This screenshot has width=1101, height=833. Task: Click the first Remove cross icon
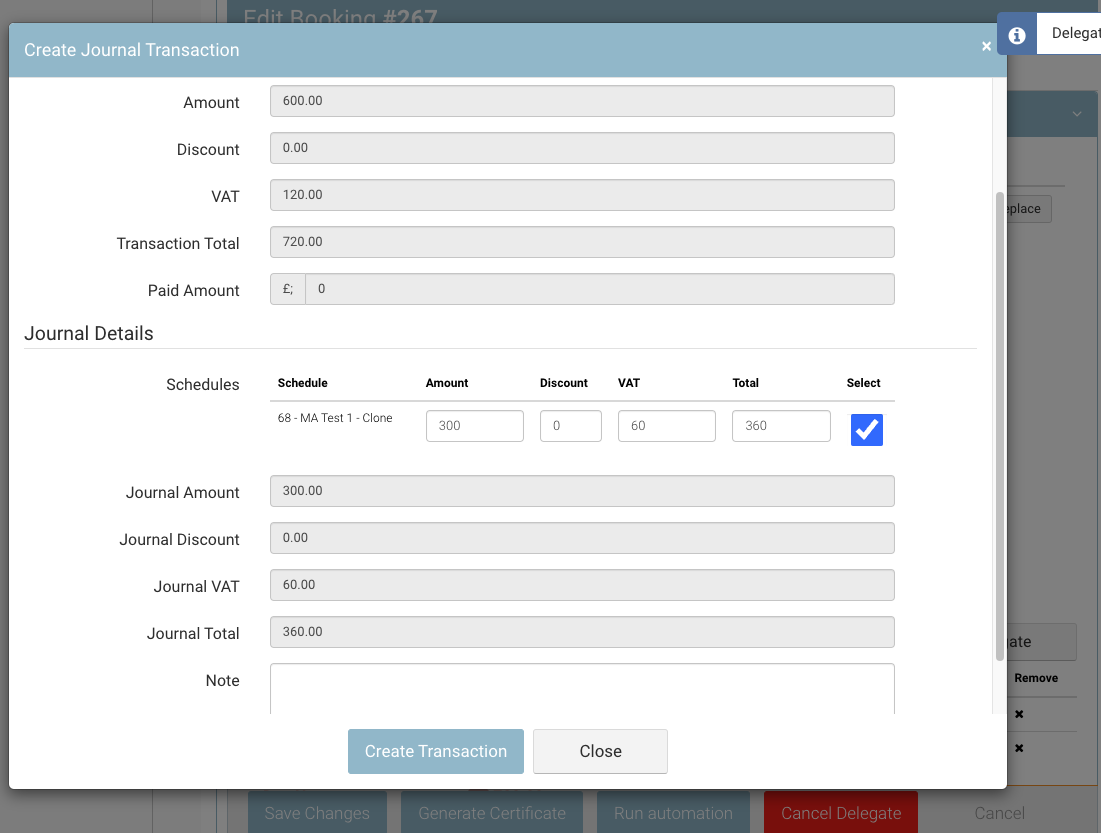(1019, 714)
